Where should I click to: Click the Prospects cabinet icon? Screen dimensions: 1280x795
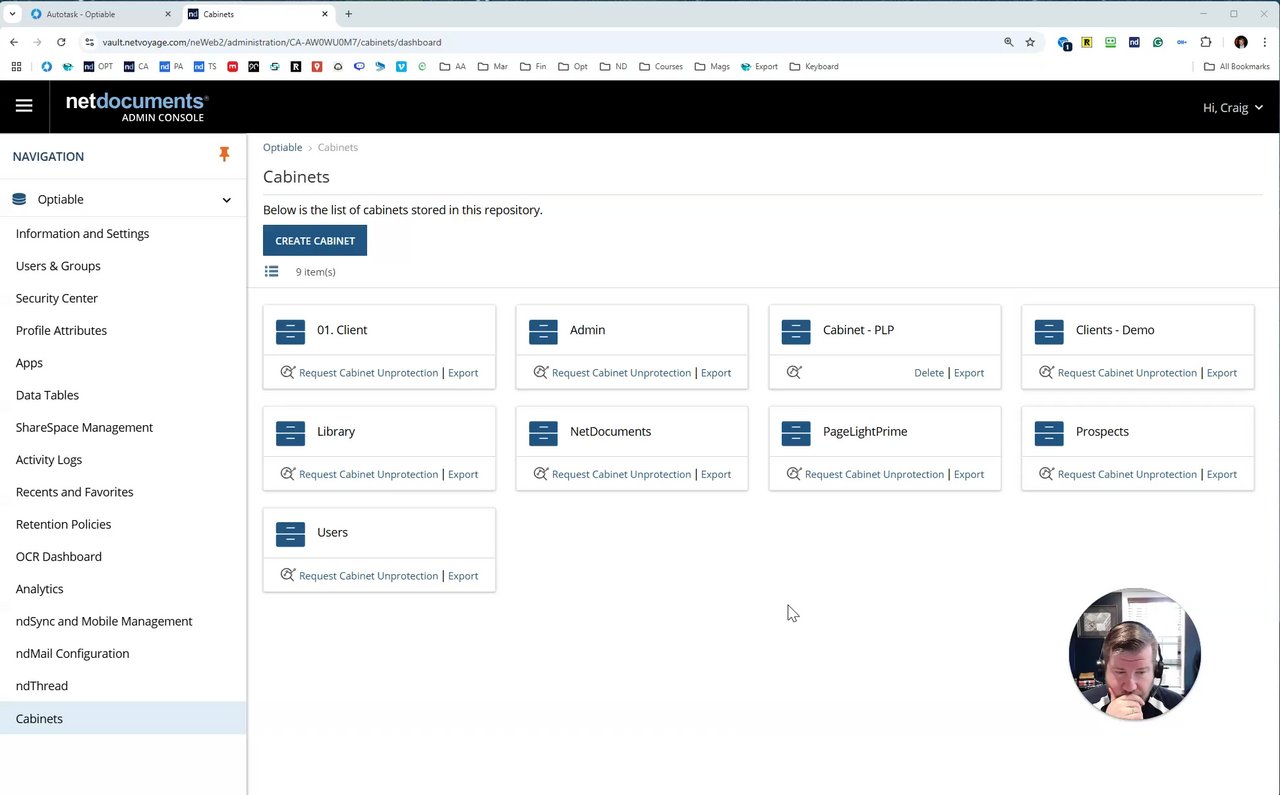click(1049, 432)
